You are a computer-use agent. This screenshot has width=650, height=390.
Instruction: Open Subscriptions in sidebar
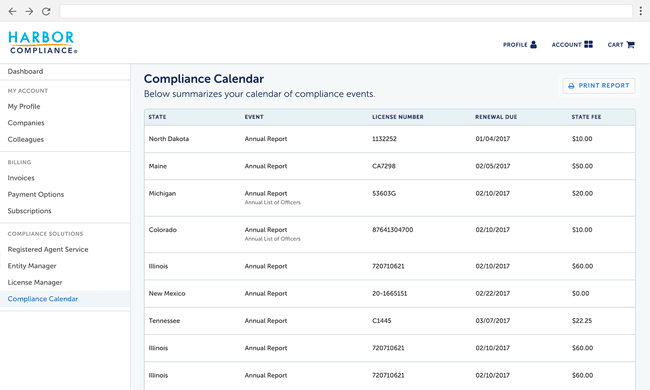coord(29,211)
